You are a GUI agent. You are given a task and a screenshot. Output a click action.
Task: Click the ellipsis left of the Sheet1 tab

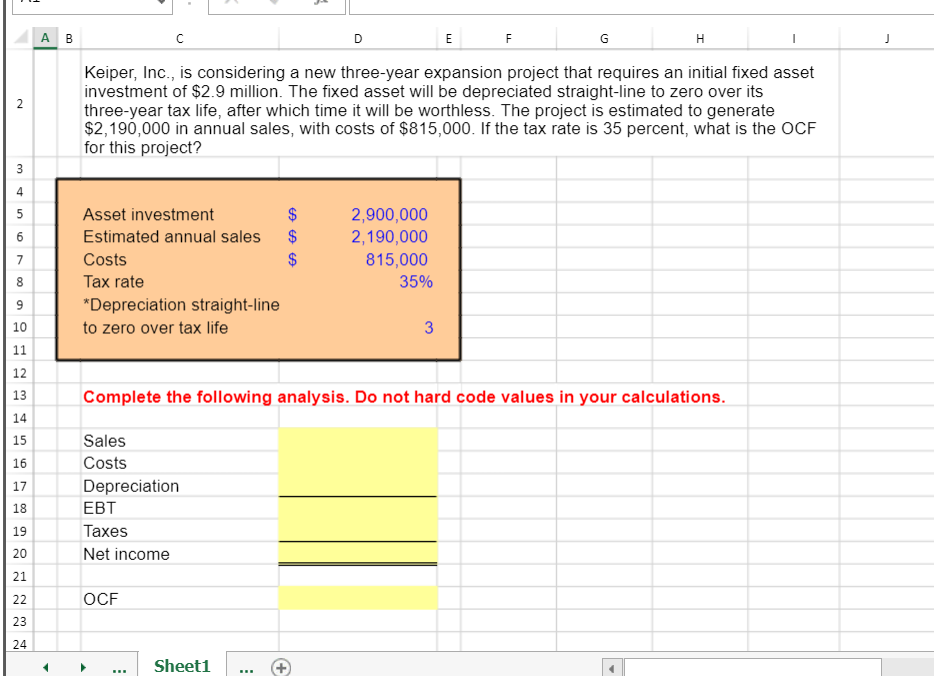119,666
